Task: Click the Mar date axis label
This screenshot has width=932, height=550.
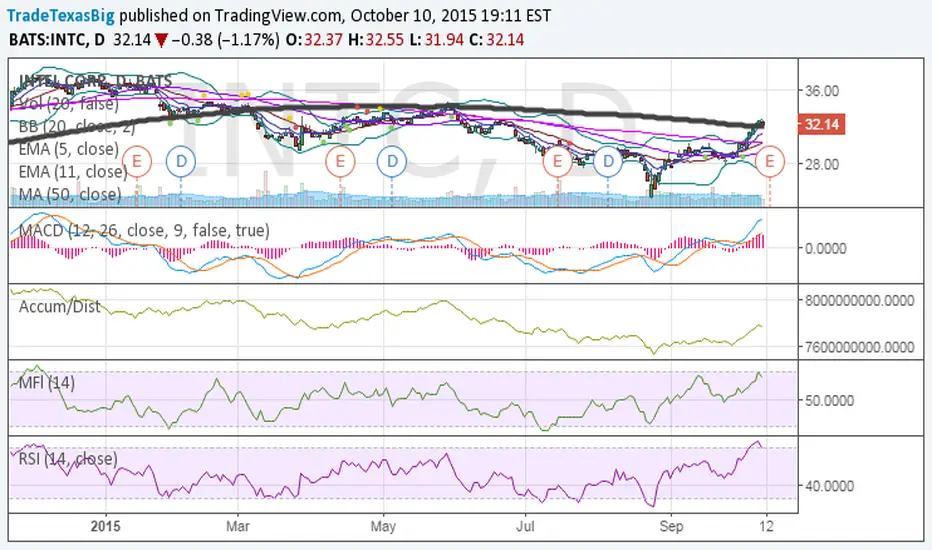Action: pyautogui.click(x=238, y=527)
